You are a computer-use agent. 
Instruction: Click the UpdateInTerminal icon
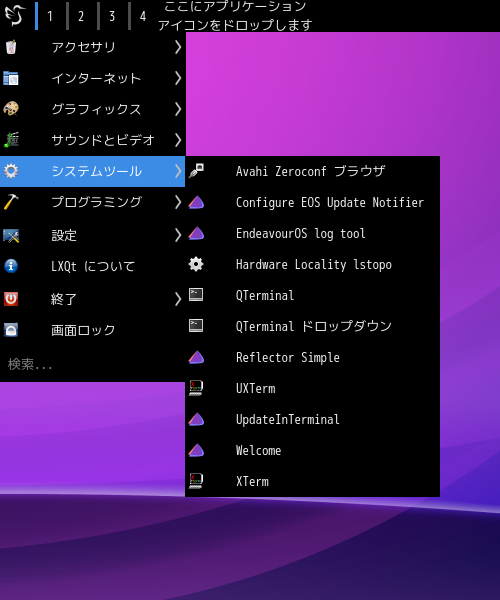point(196,419)
